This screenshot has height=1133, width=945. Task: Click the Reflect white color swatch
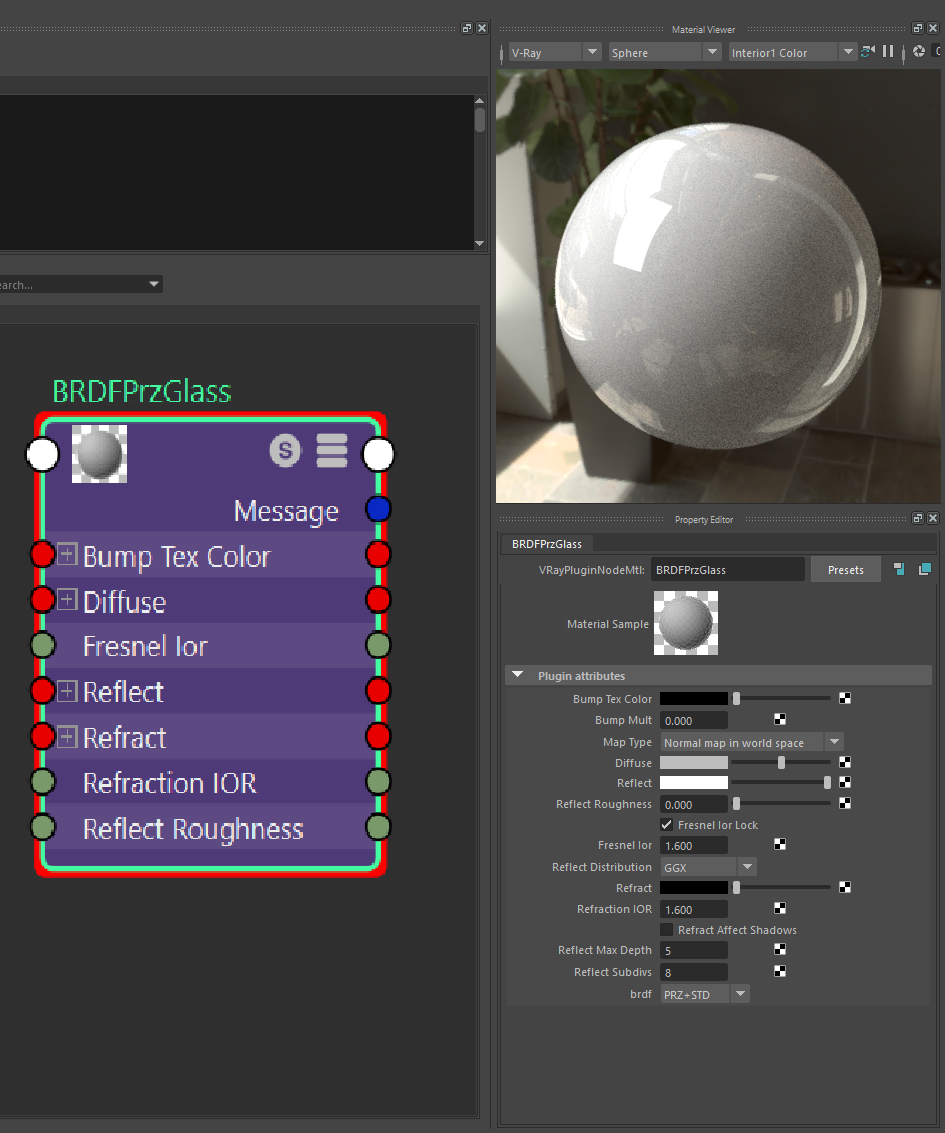click(694, 783)
